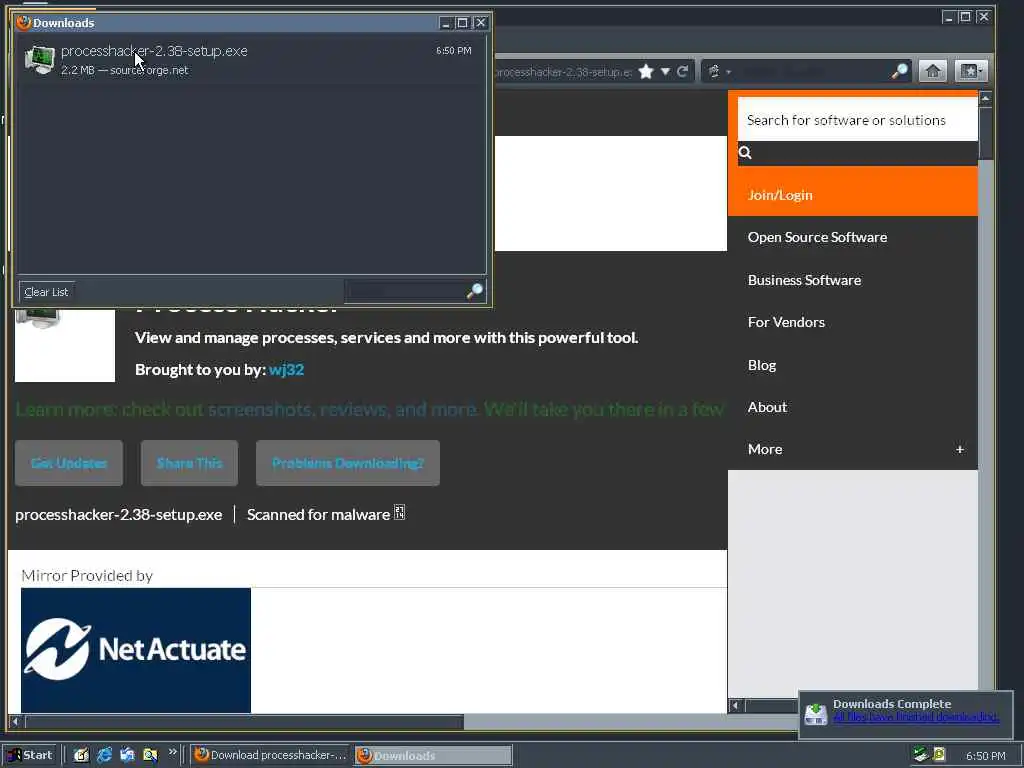The width and height of the screenshot is (1024, 768).
Task: Click the NetActuate mirror logo
Action: [x=136, y=650]
